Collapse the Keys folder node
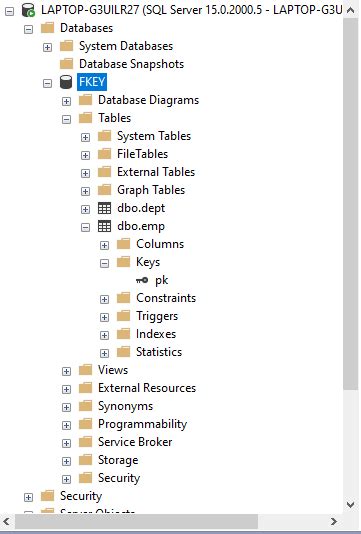Screen dimensions: 361x534 [105, 263]
